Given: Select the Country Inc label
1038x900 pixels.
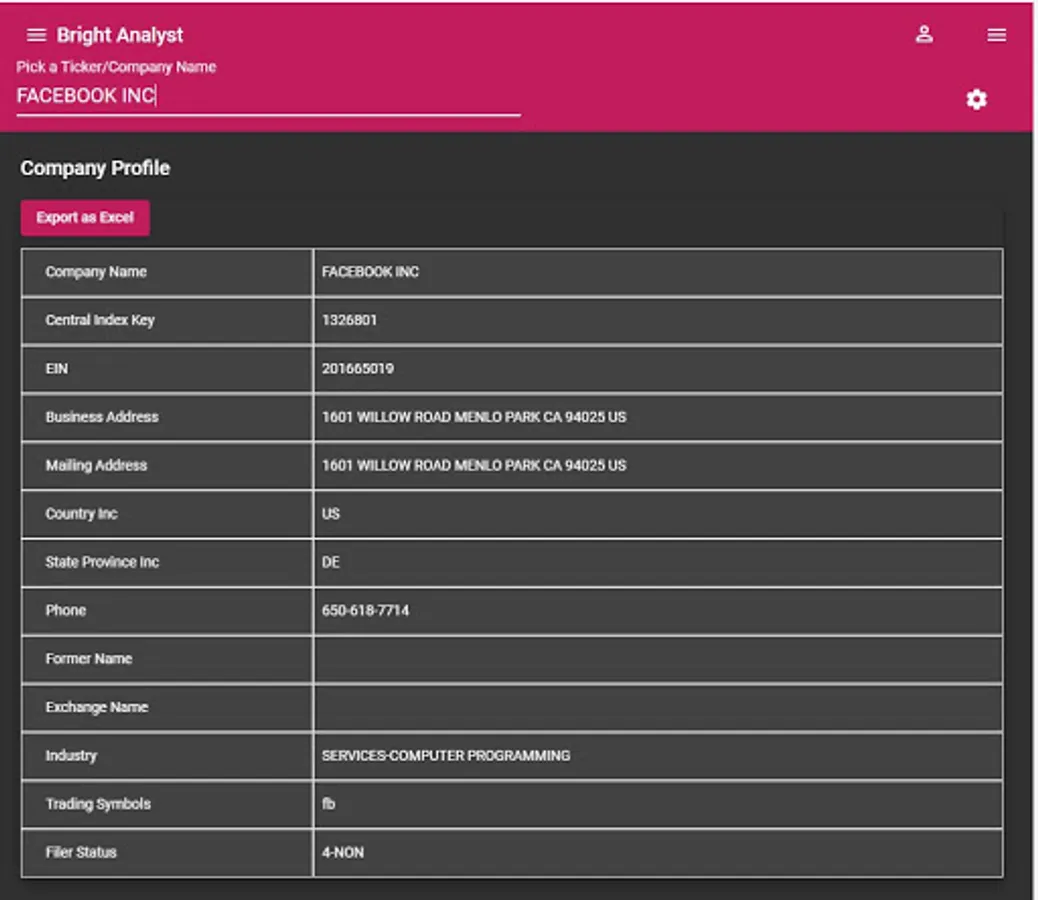Looking at the screenshot, I should pyautogui.click(x=81, y=514).
